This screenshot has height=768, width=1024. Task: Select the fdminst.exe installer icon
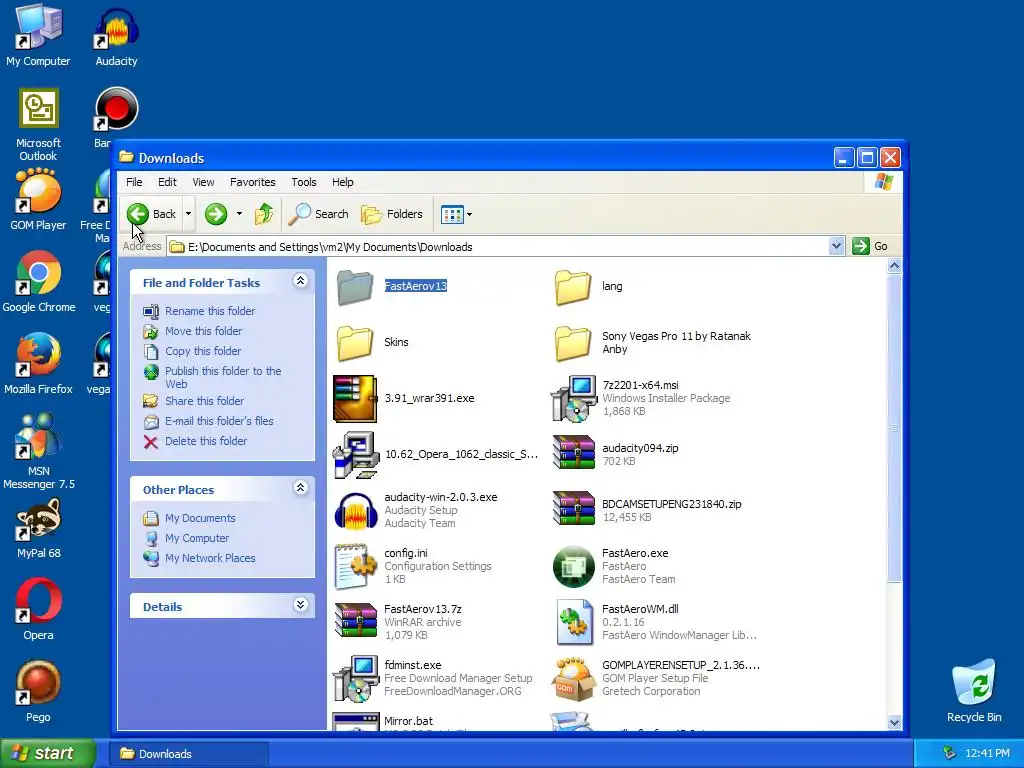click(x=355, y=679)
